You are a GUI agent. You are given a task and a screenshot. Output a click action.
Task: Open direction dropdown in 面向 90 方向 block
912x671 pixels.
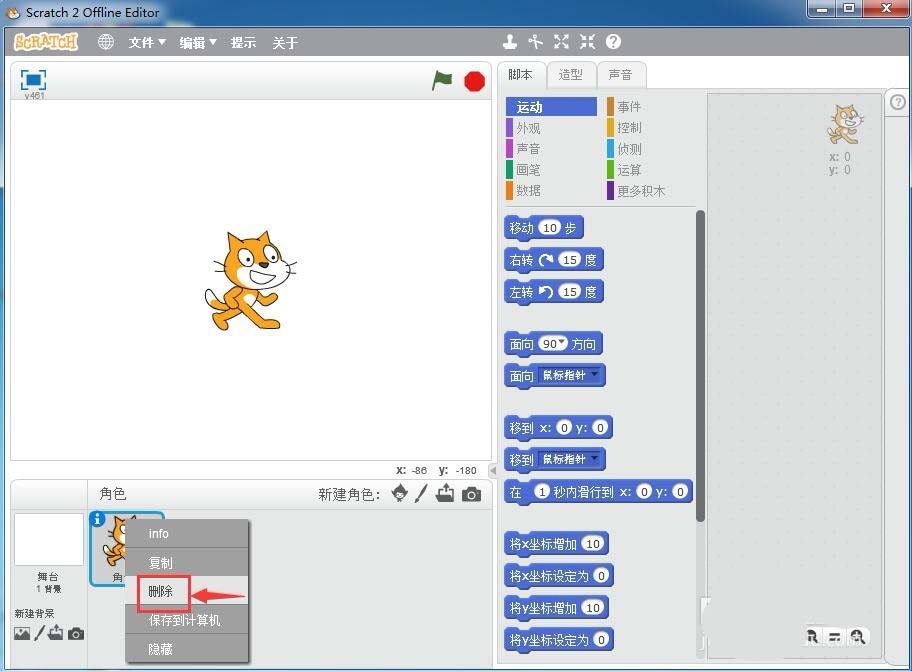[562, 342]
